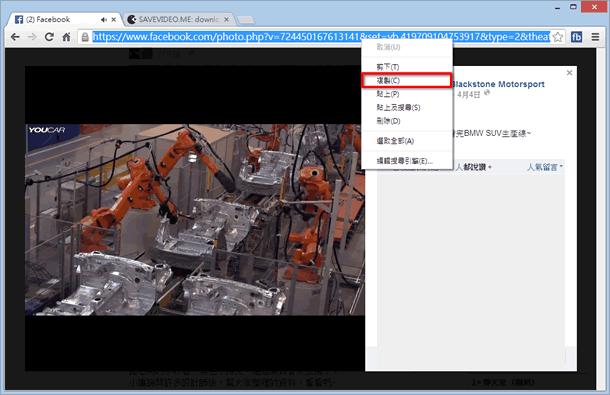This screenshot has width=610, height=395.
Task: Close the Facebook photo viewer panel
Action: (x=569, y=73)
